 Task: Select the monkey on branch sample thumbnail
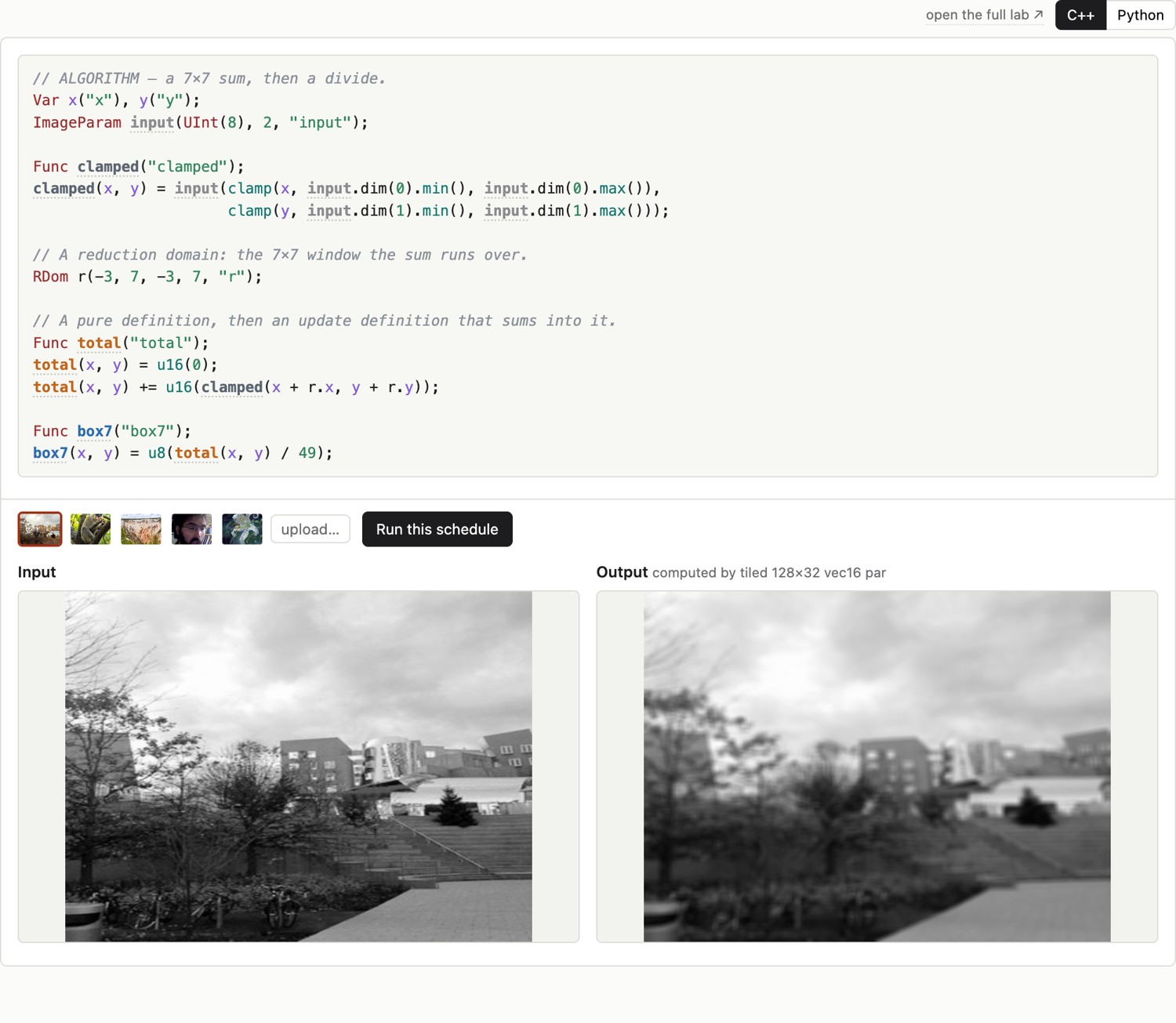click(90, 529)
